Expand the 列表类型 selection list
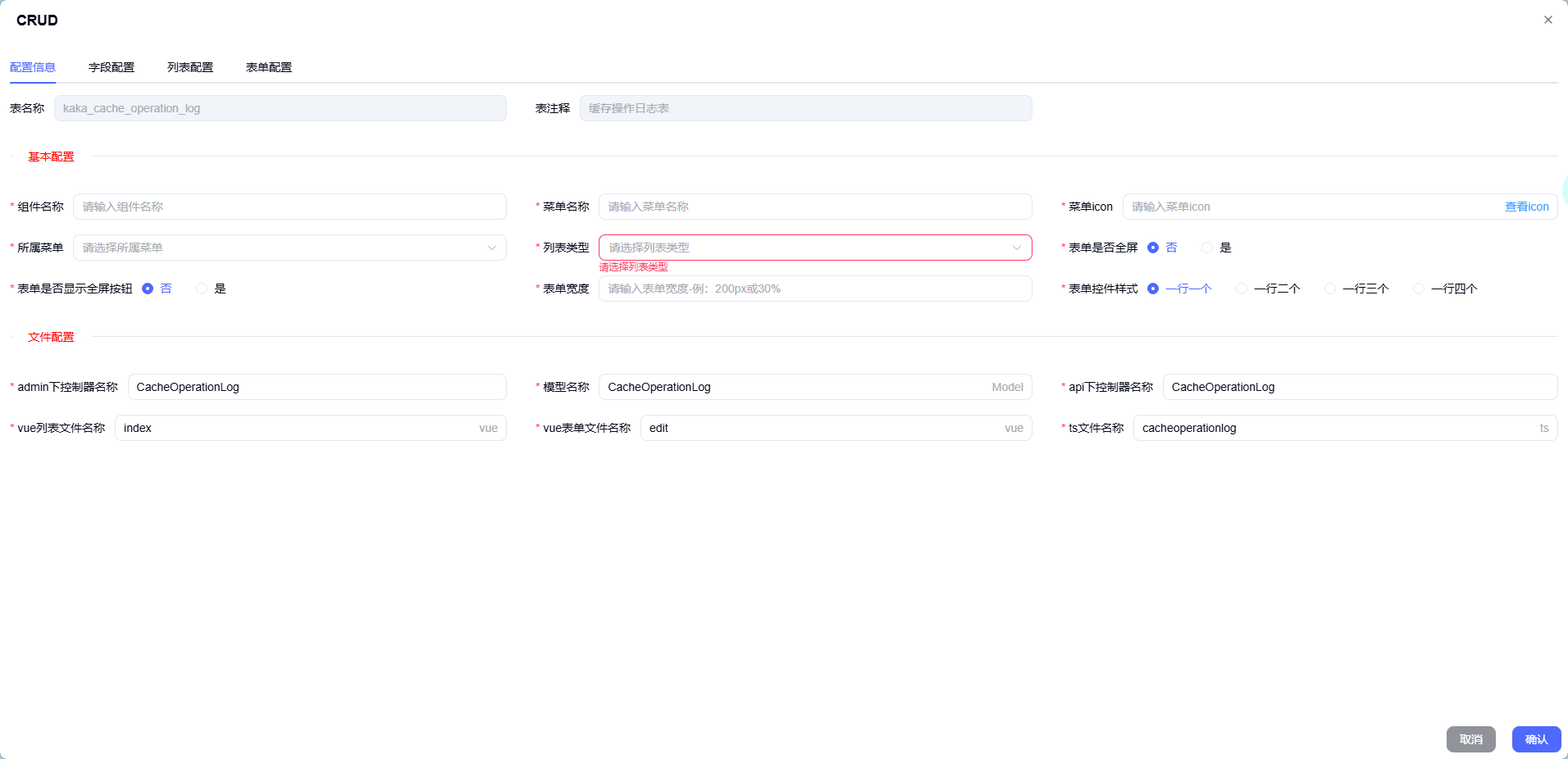Viewport: 1568px width, 759px height. pos(814,247)
